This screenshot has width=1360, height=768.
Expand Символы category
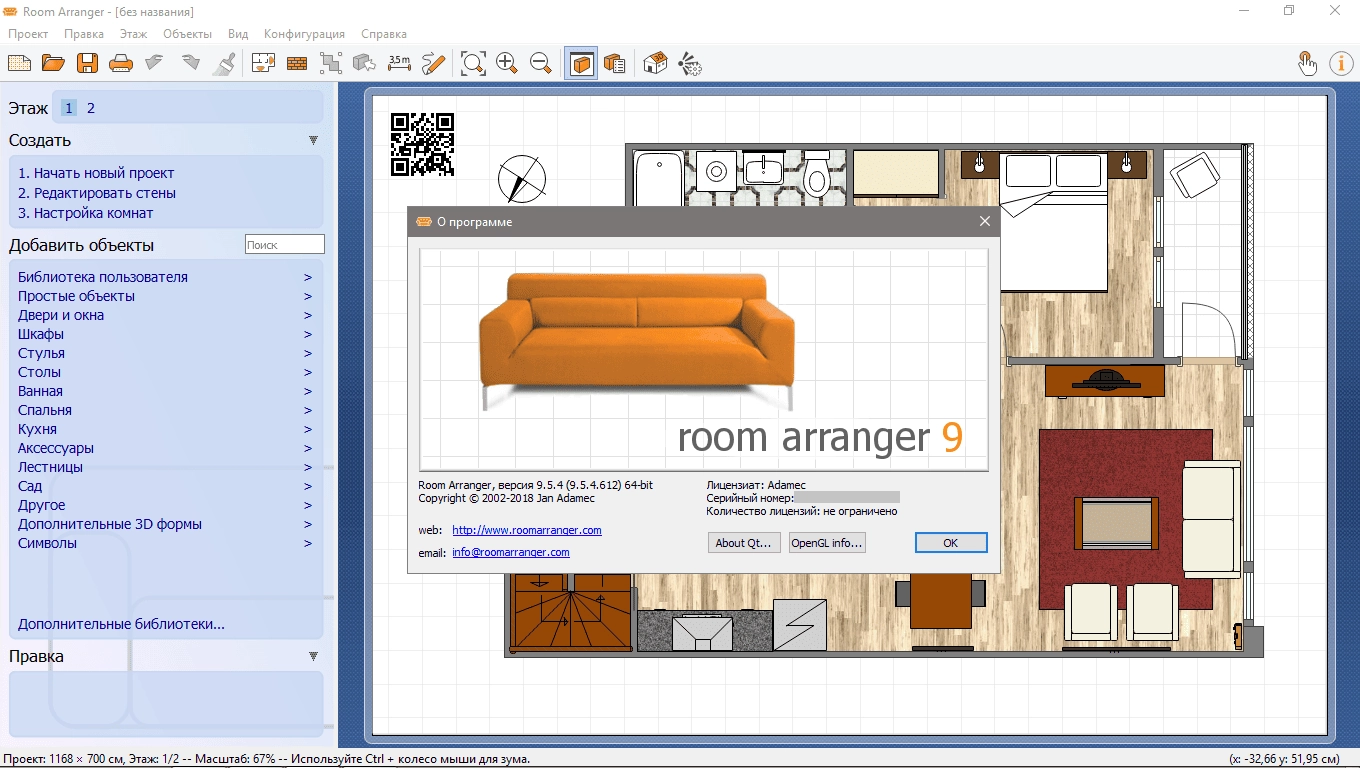tap(165, 543)
